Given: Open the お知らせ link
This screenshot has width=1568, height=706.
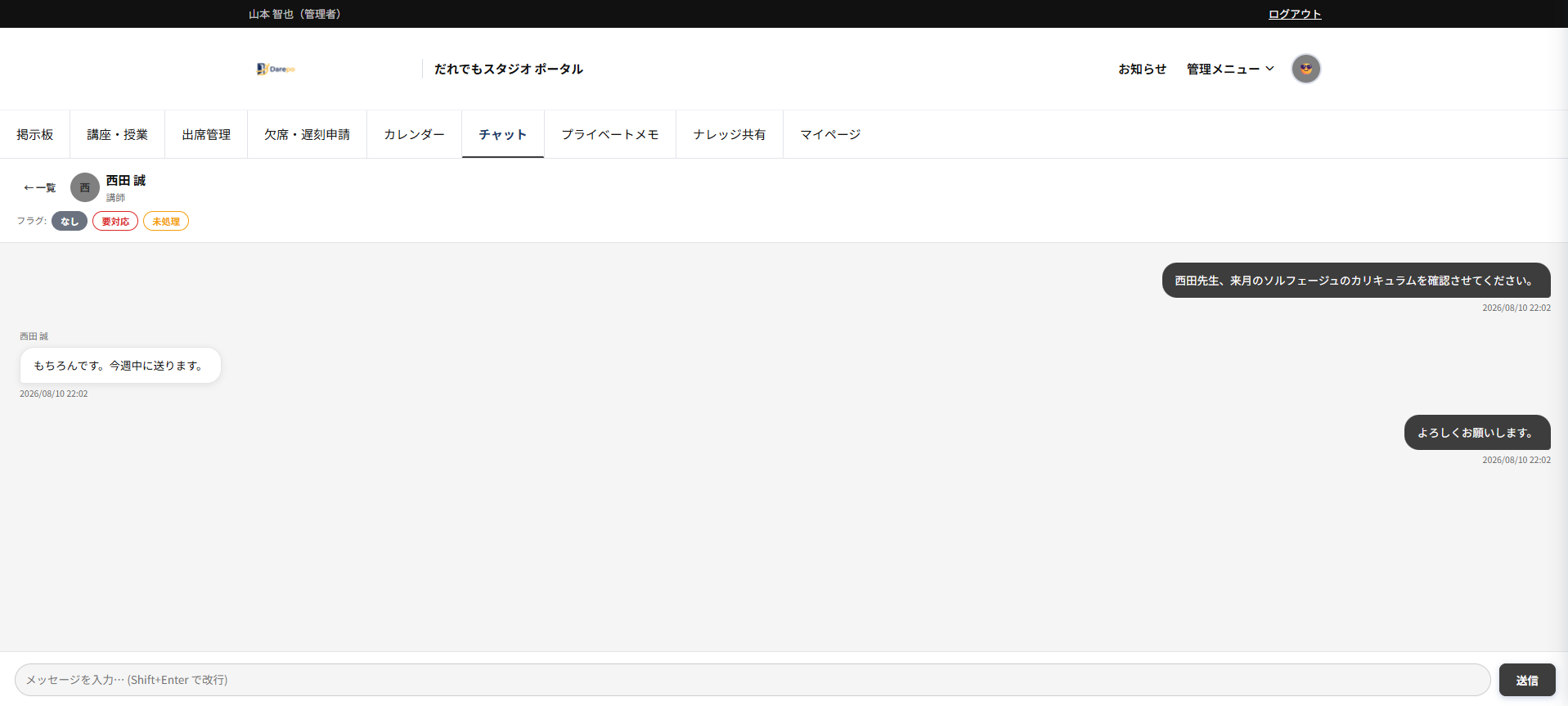Looking at the screenshot, I should tap(1142, 69).
